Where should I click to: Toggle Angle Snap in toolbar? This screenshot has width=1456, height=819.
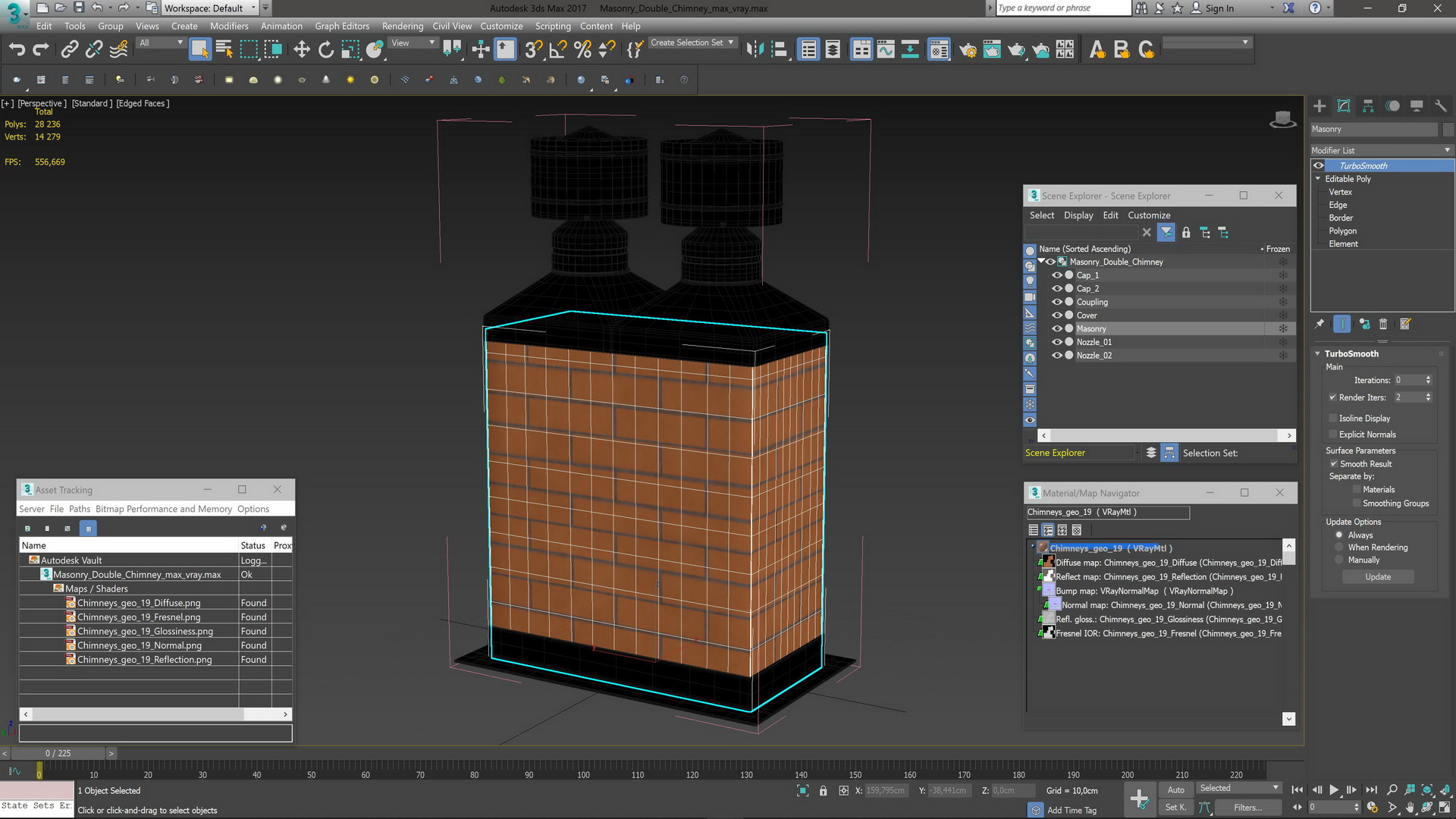[x=558, y=50]
